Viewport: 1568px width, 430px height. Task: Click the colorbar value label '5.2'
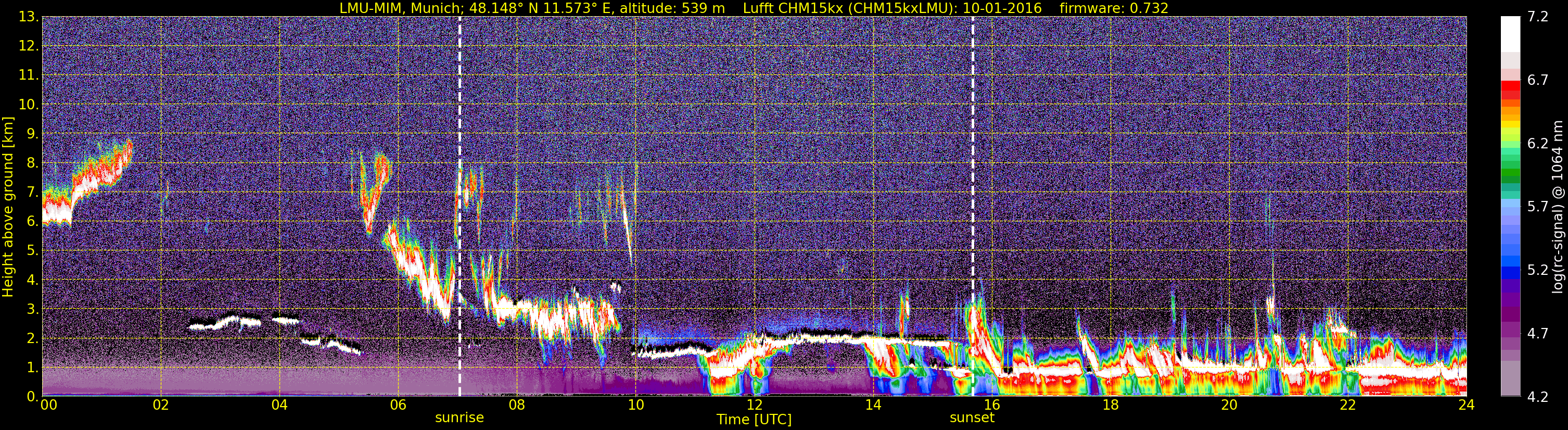[1538, 270]
